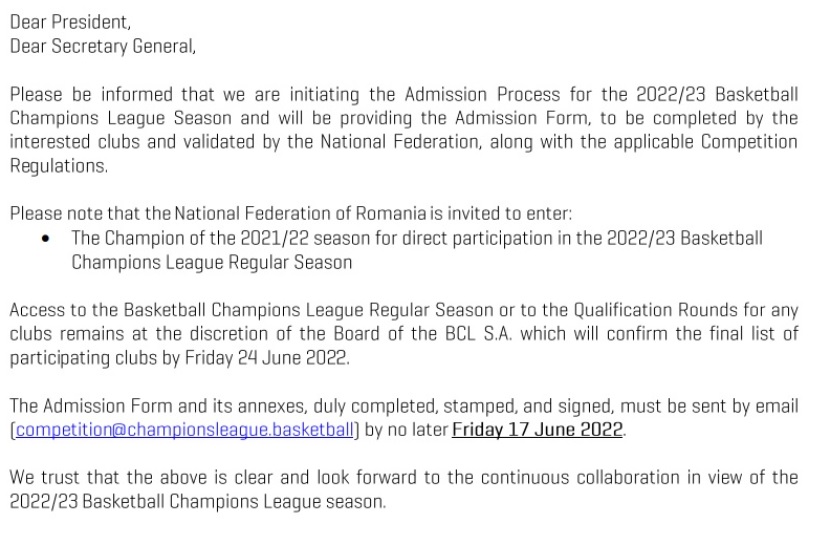Click the word "Regulations." ending first paragraph

[x=58, y=166]
